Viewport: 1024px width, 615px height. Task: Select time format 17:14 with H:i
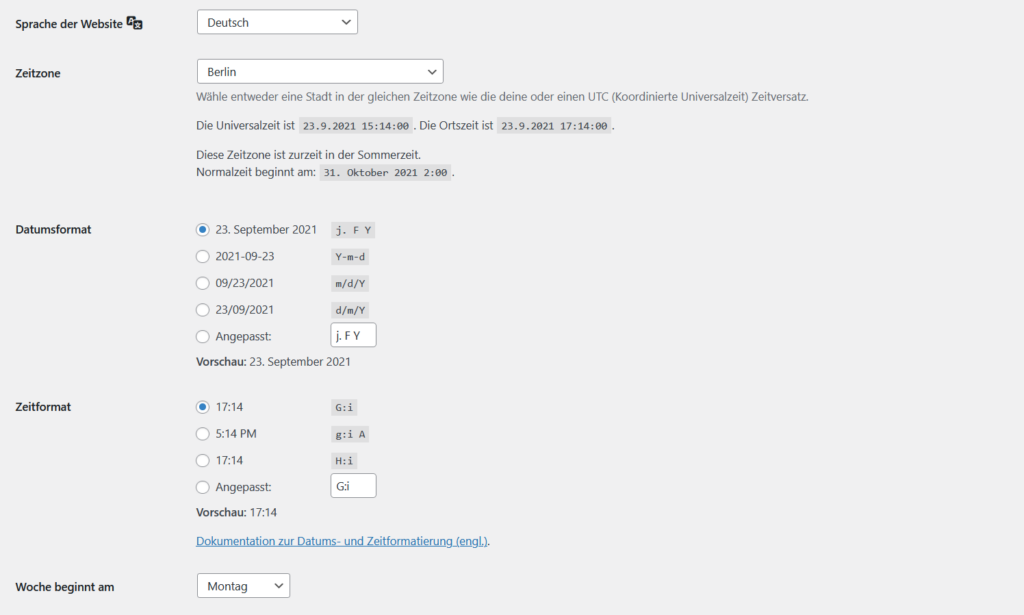click(202, 461)
